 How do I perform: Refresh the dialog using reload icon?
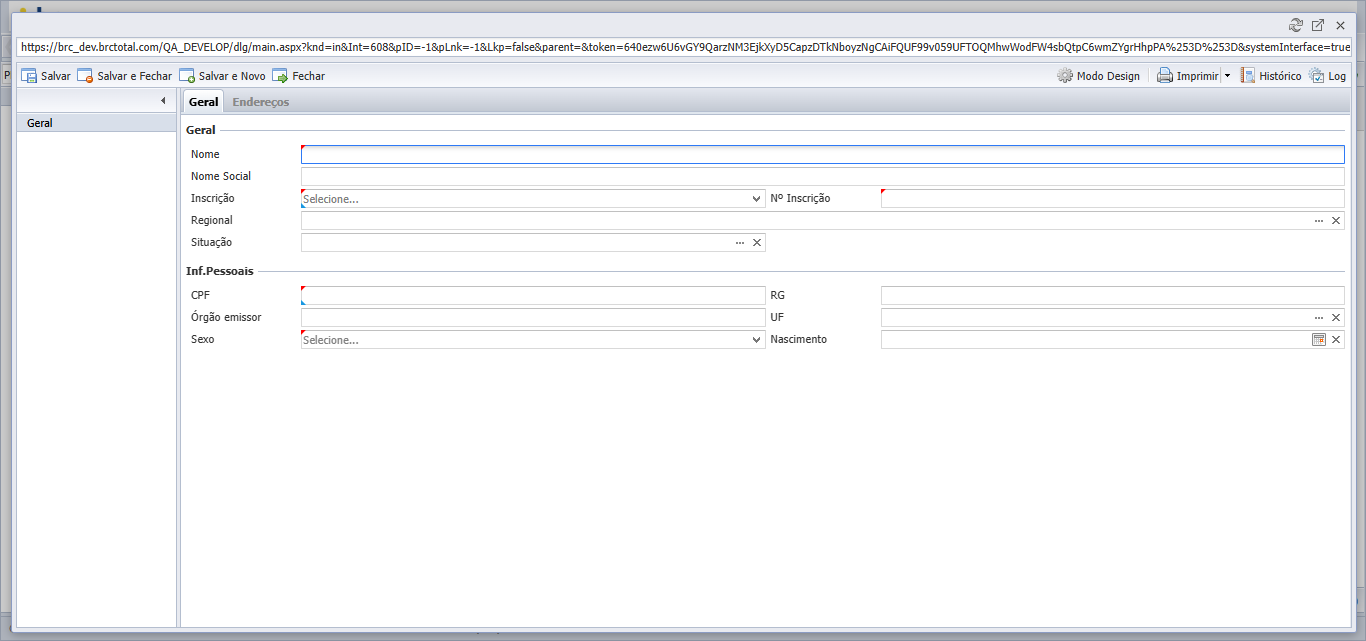coord(1296,25)
